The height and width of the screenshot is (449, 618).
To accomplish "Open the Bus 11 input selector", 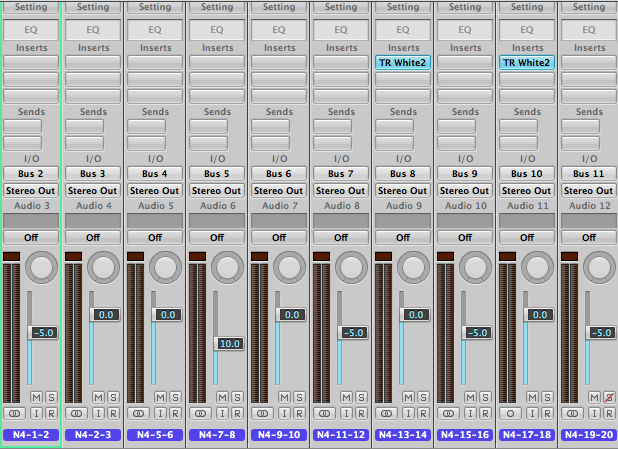I will pos(589,174).
